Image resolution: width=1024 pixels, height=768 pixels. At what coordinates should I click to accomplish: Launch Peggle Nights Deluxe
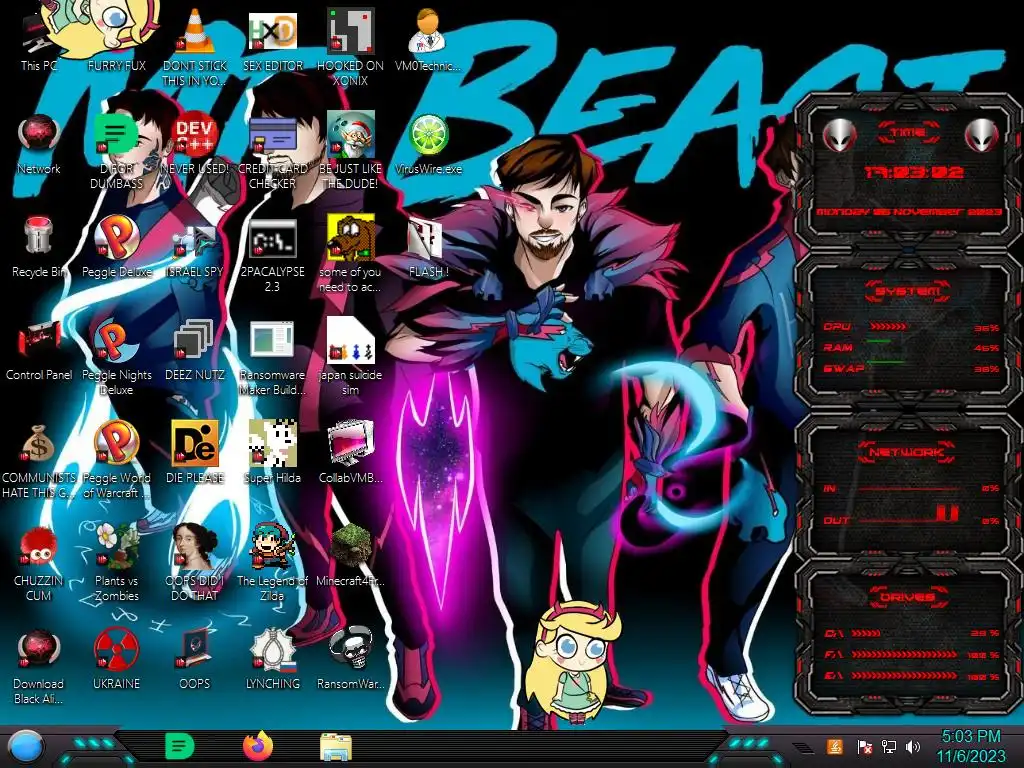[116, 356]
